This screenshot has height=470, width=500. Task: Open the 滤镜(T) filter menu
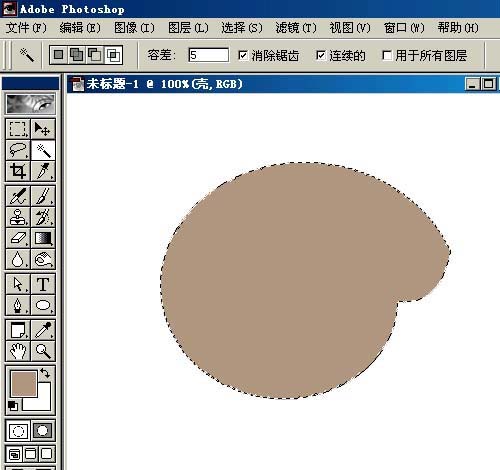(296, 28)
